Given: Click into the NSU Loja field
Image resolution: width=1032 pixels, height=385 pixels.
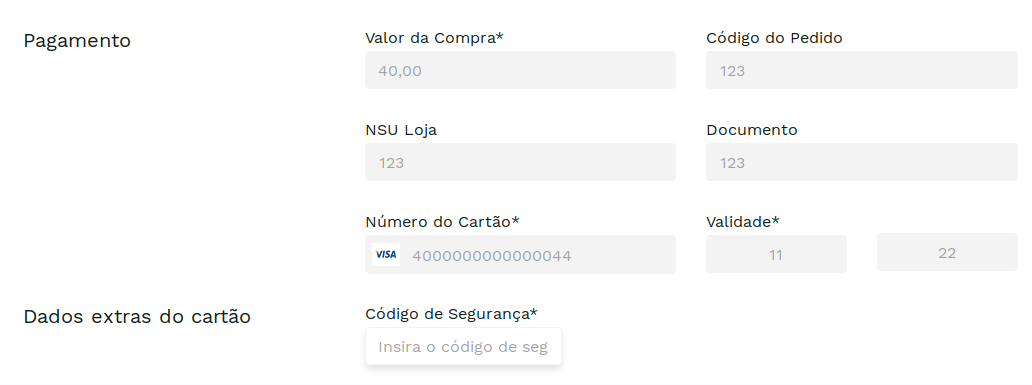Looking at the screenshot, I should (x=520, y=162).
